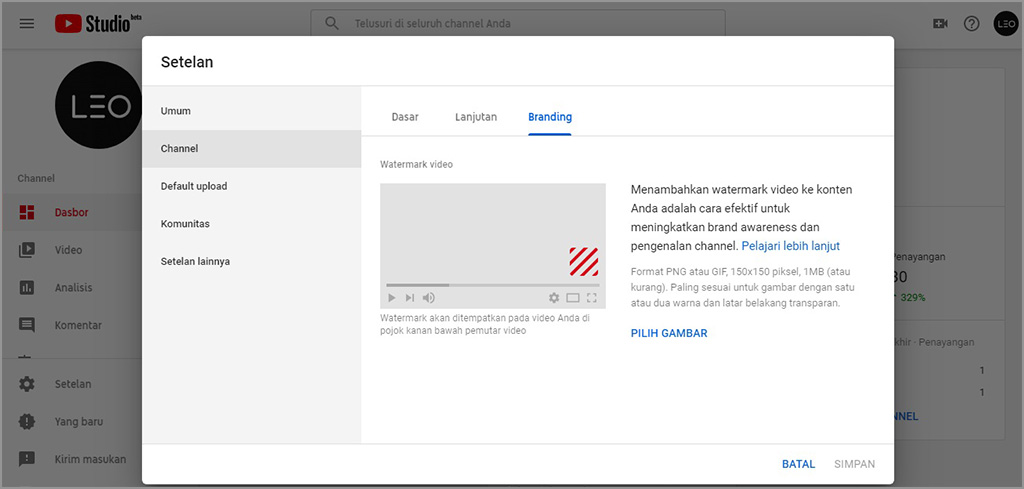Click the volume icon in preview player
Viewport: 1024px width, 489px height.
[429, 298]
